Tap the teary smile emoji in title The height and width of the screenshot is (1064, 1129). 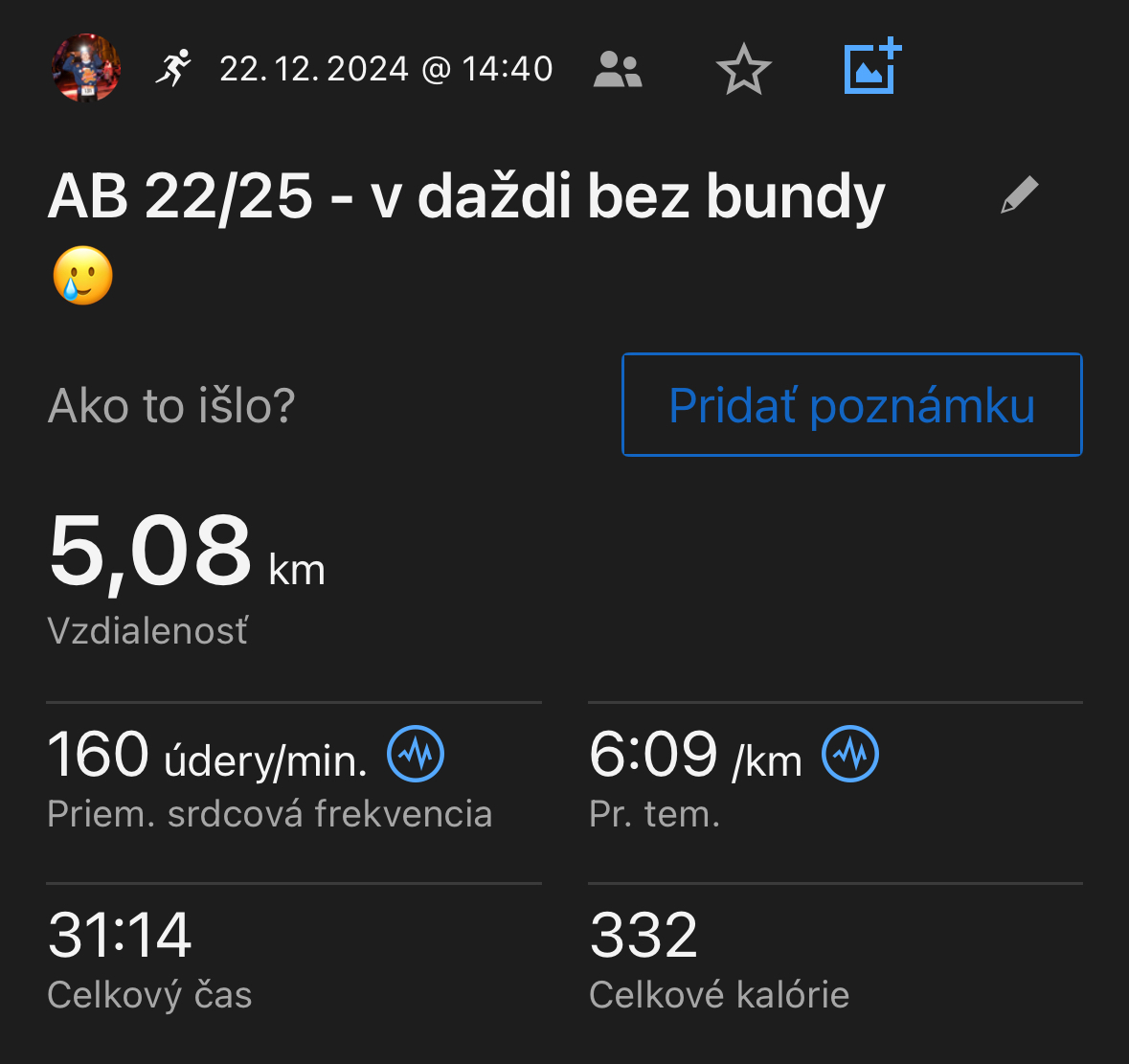coord(82,276)
